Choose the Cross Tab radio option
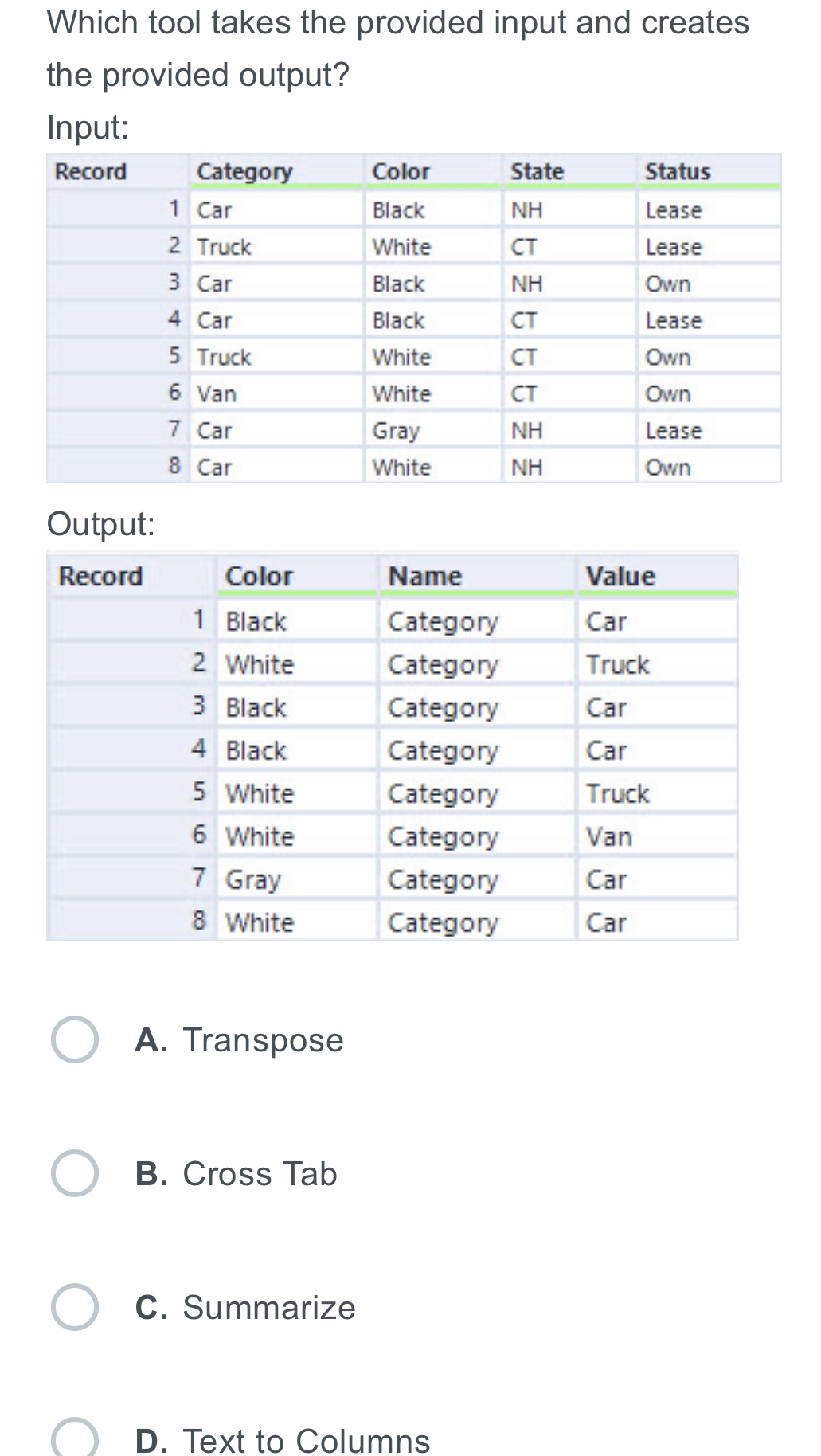 [x=75, y=1173]
